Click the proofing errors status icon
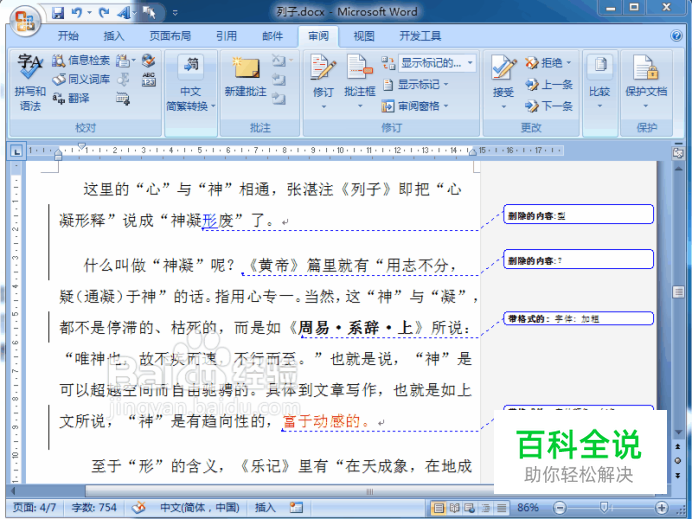 (x=139, y=508)
